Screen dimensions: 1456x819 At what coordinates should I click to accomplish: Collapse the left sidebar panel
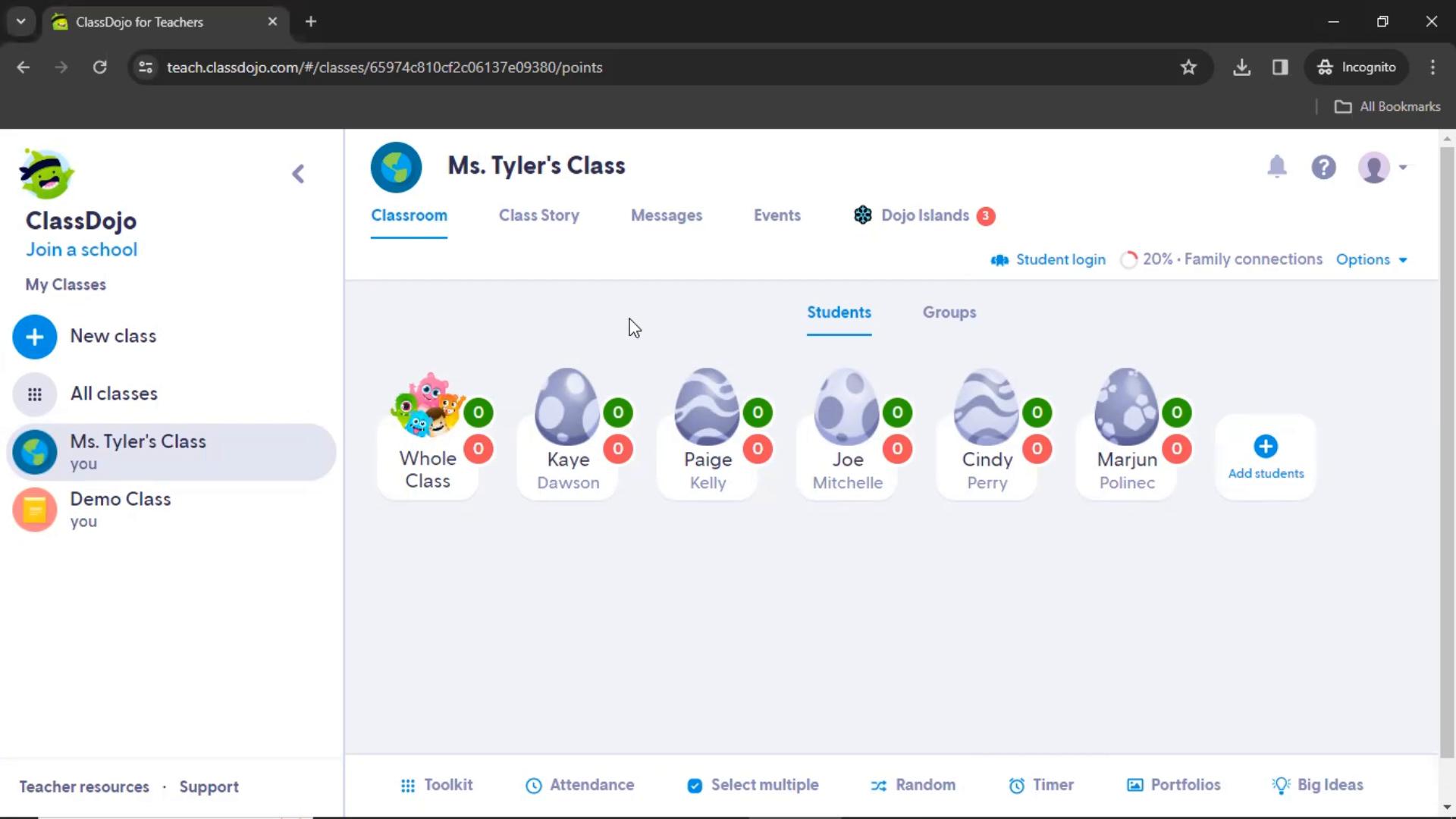[298, 173]
